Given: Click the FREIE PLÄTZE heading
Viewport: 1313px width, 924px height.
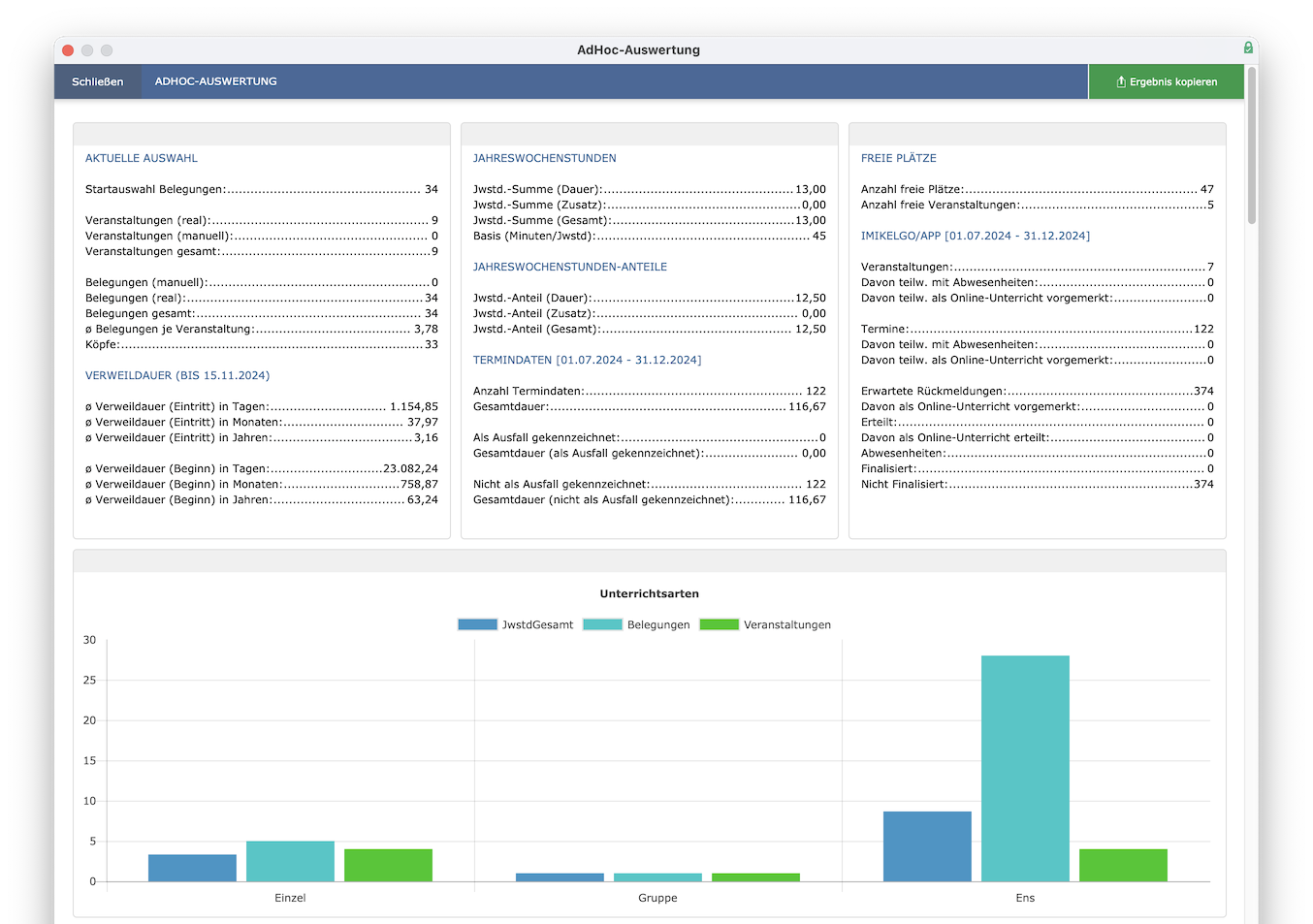Looking at the screenshot, I should click(899, 158).
